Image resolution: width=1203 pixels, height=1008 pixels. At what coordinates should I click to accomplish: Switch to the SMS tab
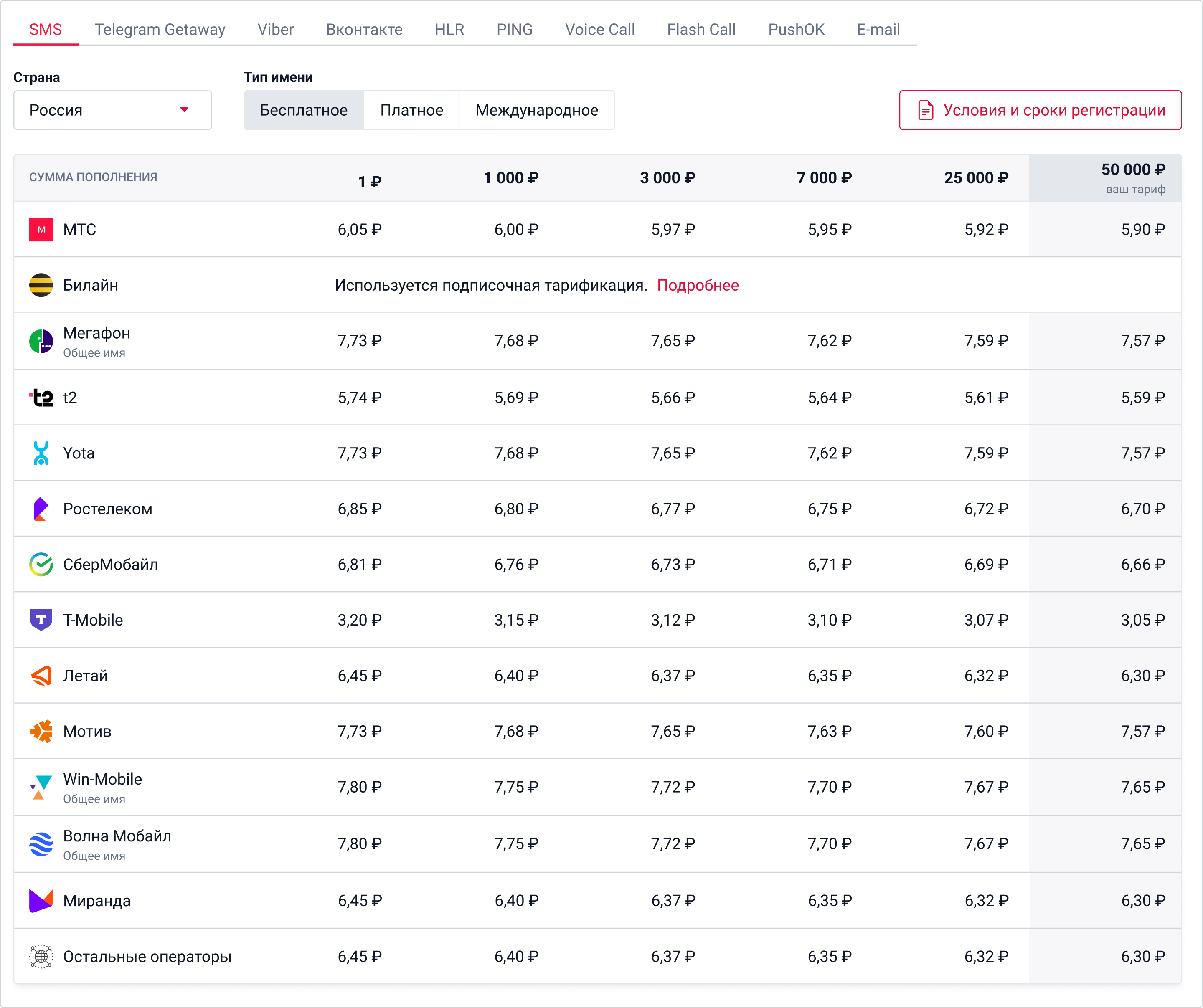point(46,29)
